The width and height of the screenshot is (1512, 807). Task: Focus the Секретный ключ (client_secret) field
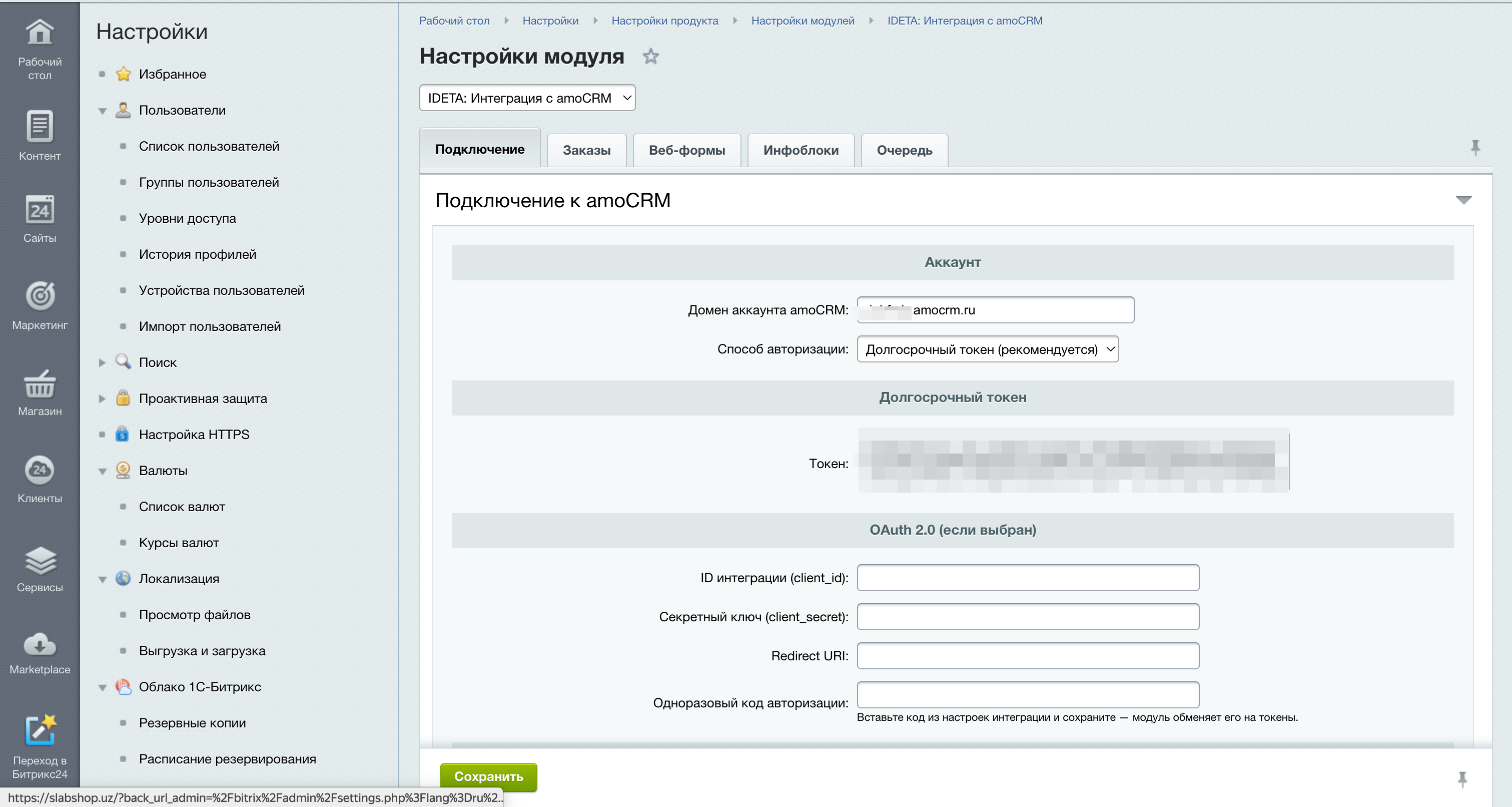pos(1027,616)
